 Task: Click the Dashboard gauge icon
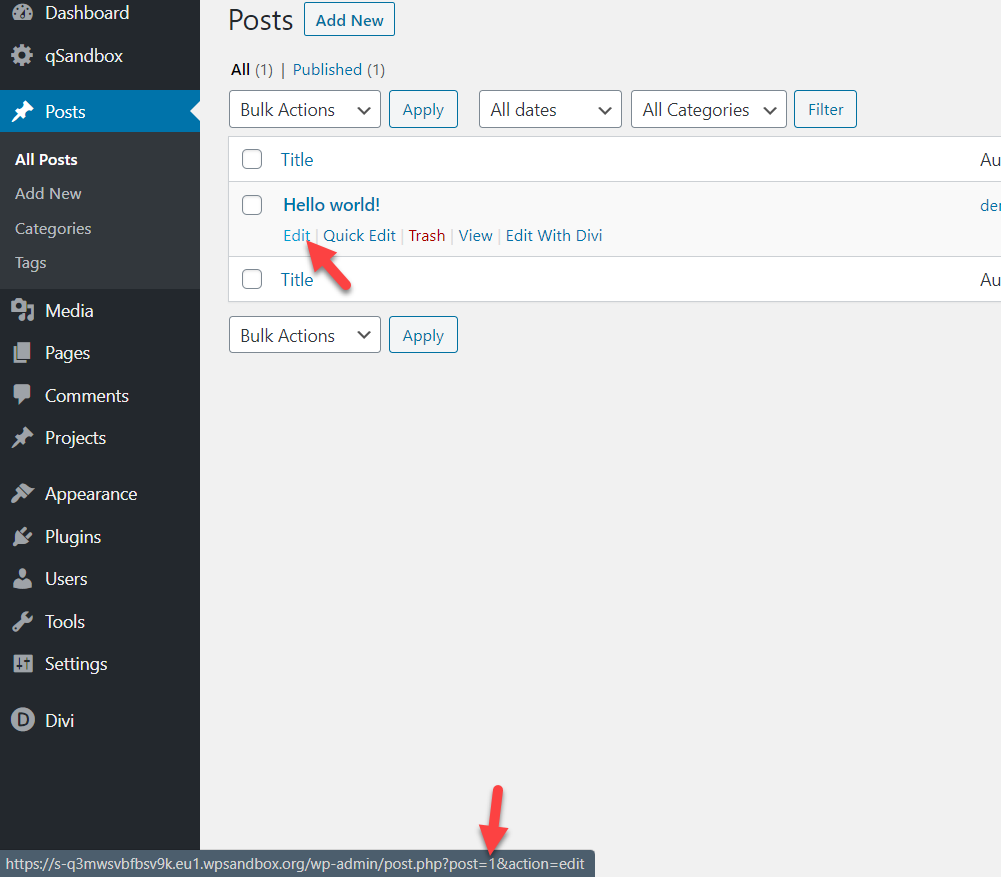pos(22,12)
